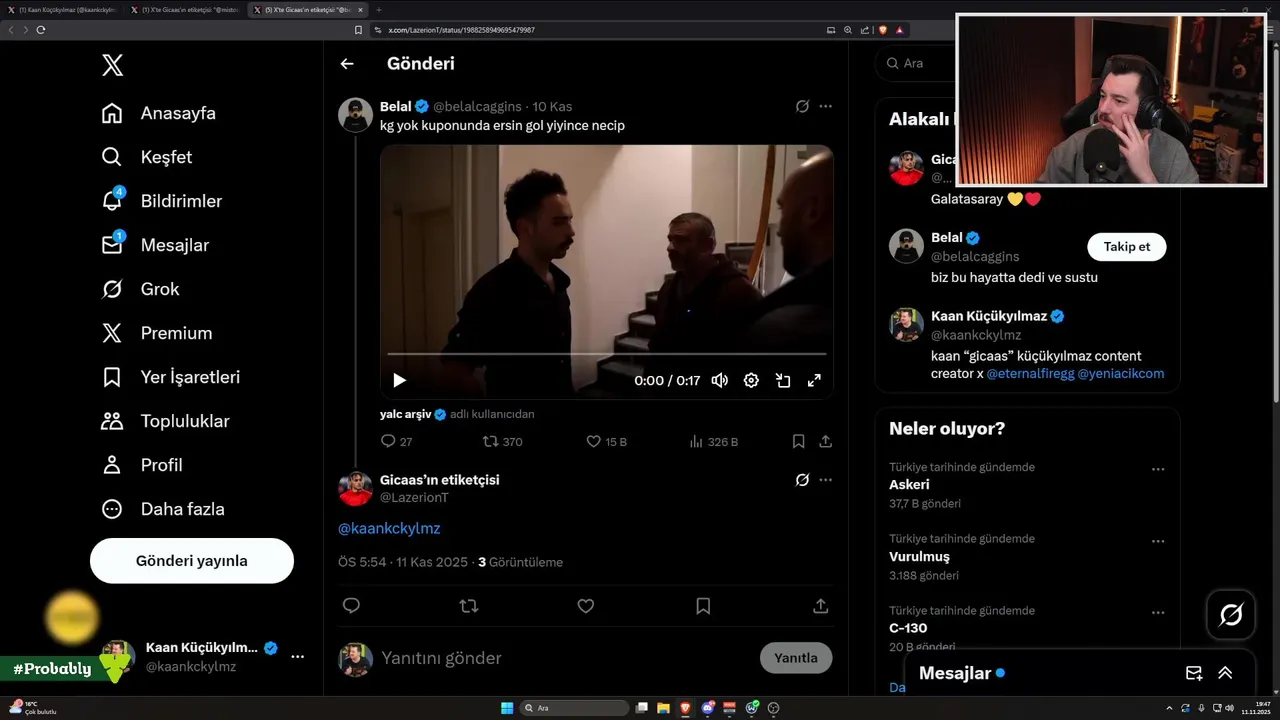1280x720 pixels.
Task: View 326 B analytics on Belal's post
Action: [x=714, y=441]
